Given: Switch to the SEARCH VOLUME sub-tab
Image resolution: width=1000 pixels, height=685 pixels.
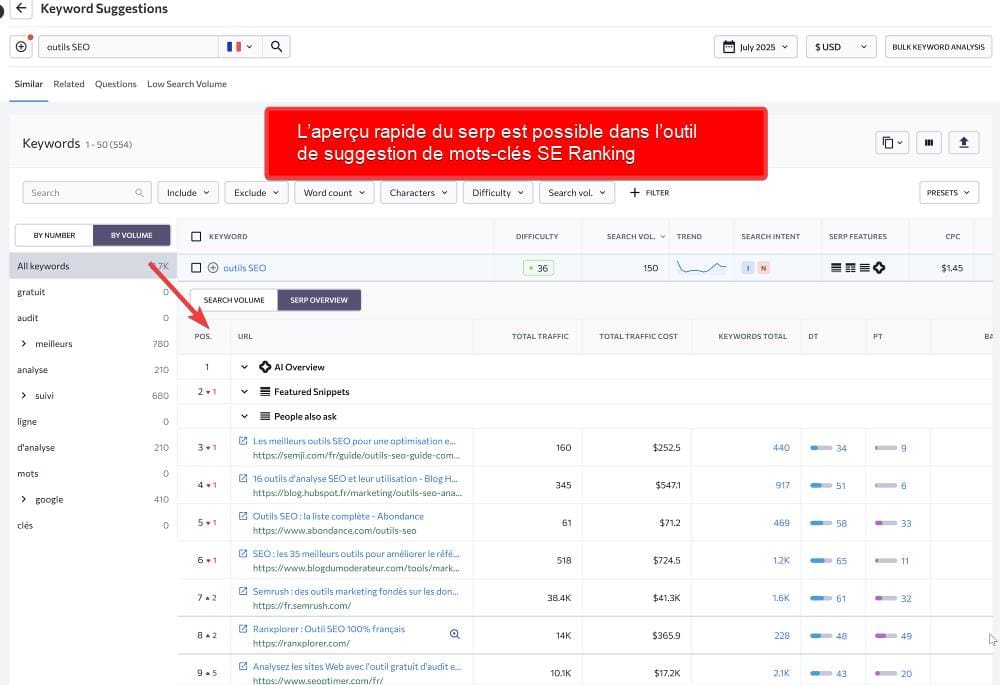Looking at the screenshot, I should [234, 300].
